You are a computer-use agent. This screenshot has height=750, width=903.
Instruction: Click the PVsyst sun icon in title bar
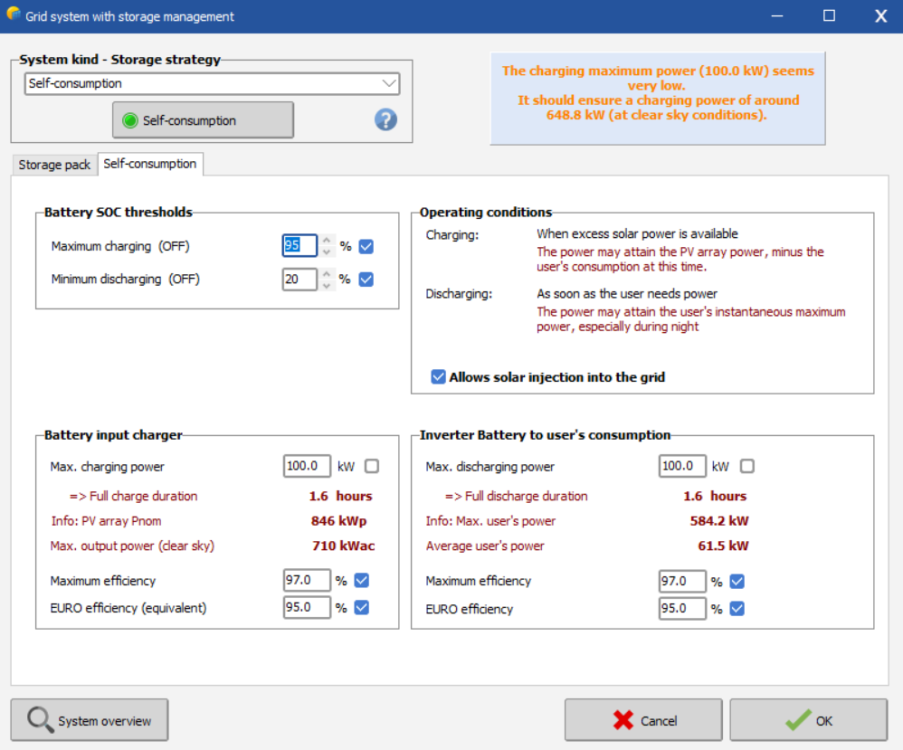point(14,15)
